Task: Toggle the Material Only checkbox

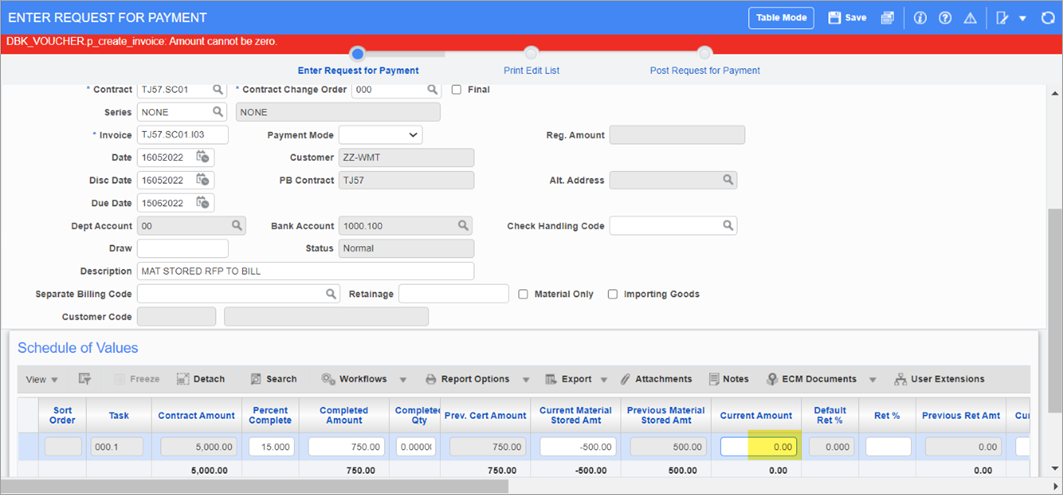Action: [523, 294]
